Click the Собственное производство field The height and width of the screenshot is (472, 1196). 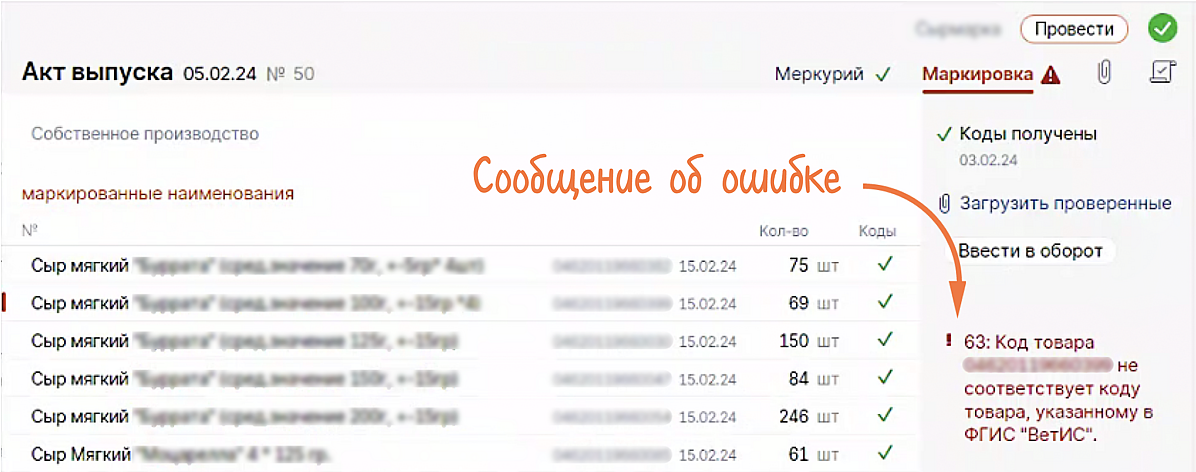(x=145, y=134)
